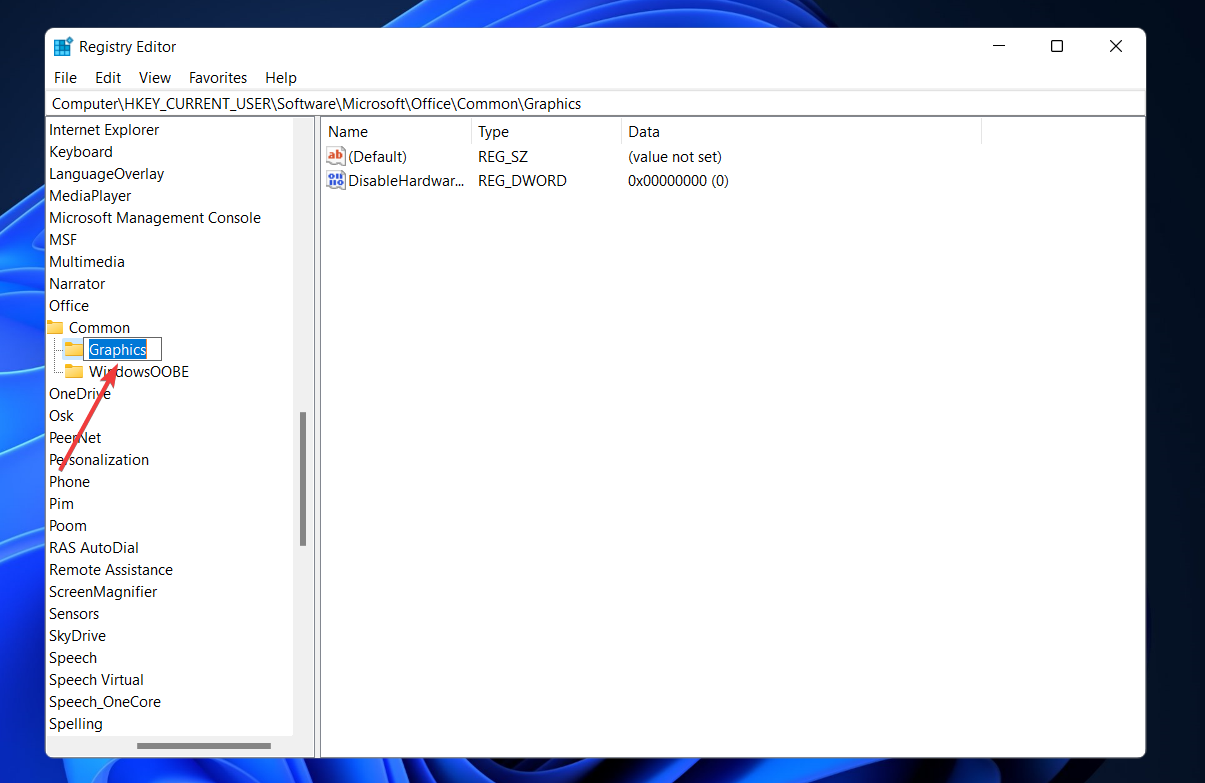This screenshot has width=1205, height=783.
Task: Click the 0x00000000 (0) data cell
Action: (678, 181)
